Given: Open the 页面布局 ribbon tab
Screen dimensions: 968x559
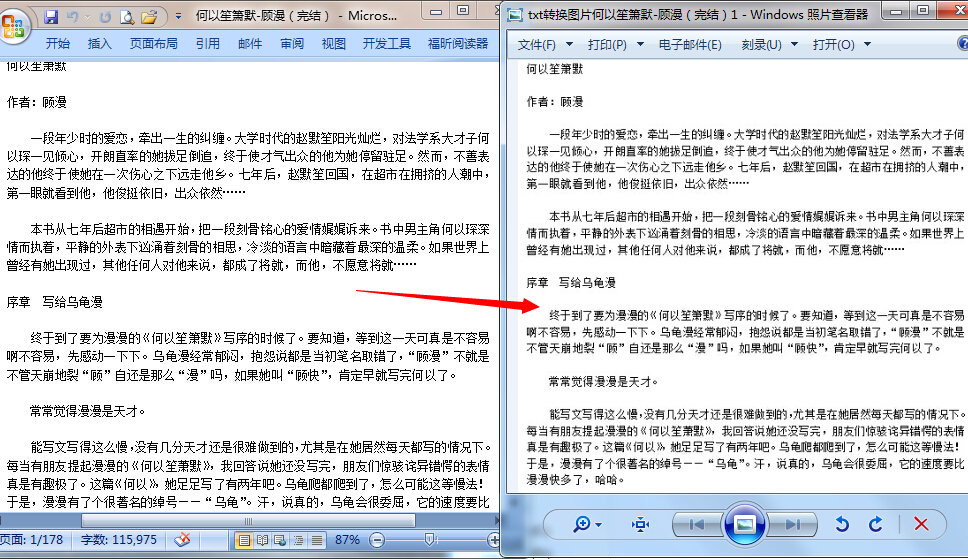Looking at the screenshot, I should point(154,43).
